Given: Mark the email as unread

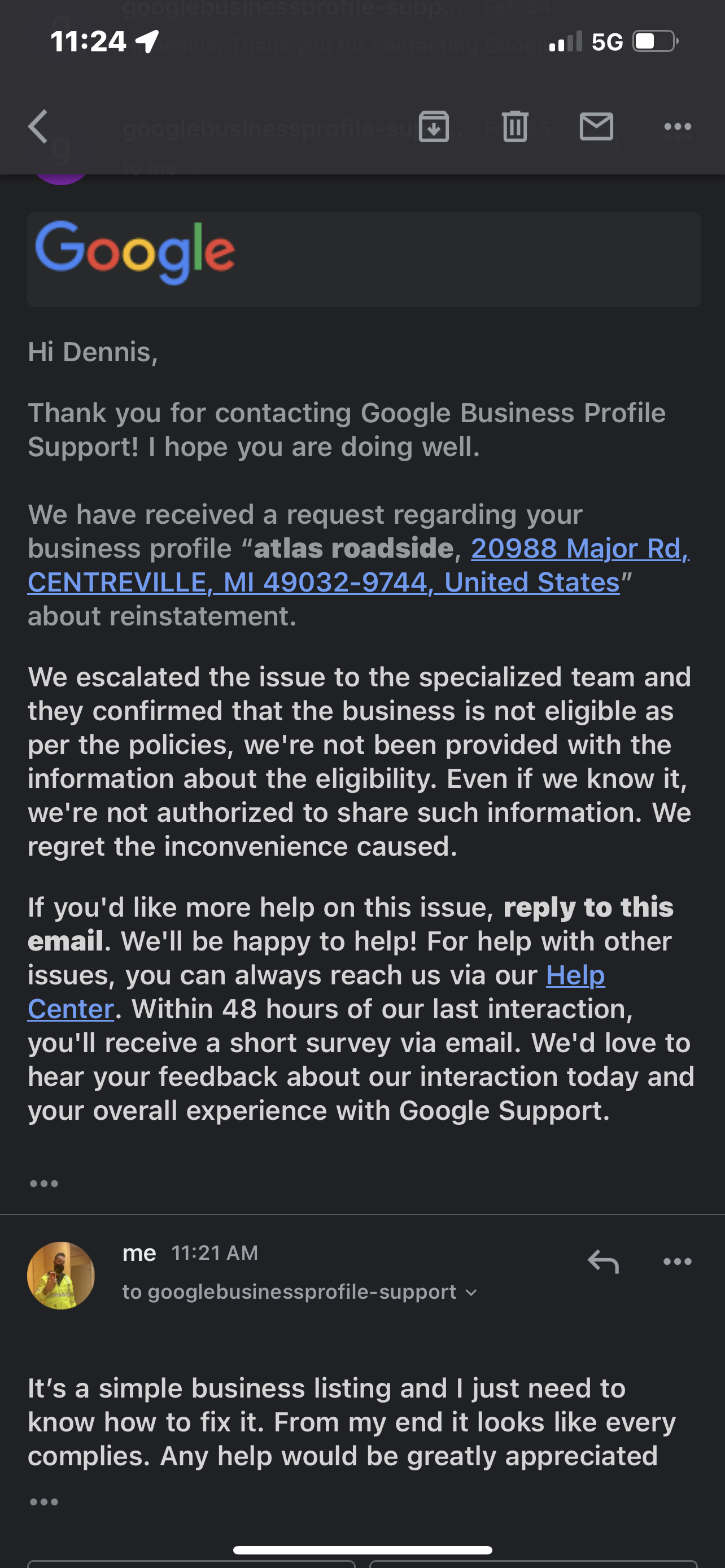Looking at the screenshot, I should (597, 126).
